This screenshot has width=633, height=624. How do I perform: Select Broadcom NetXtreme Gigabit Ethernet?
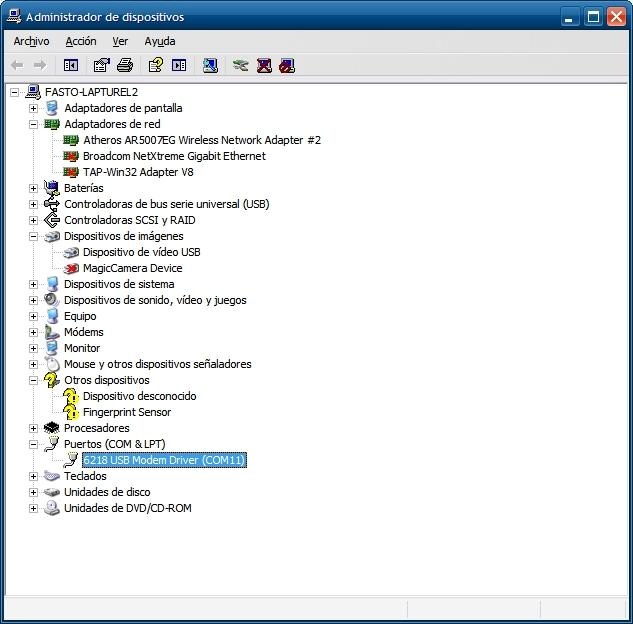174,156
